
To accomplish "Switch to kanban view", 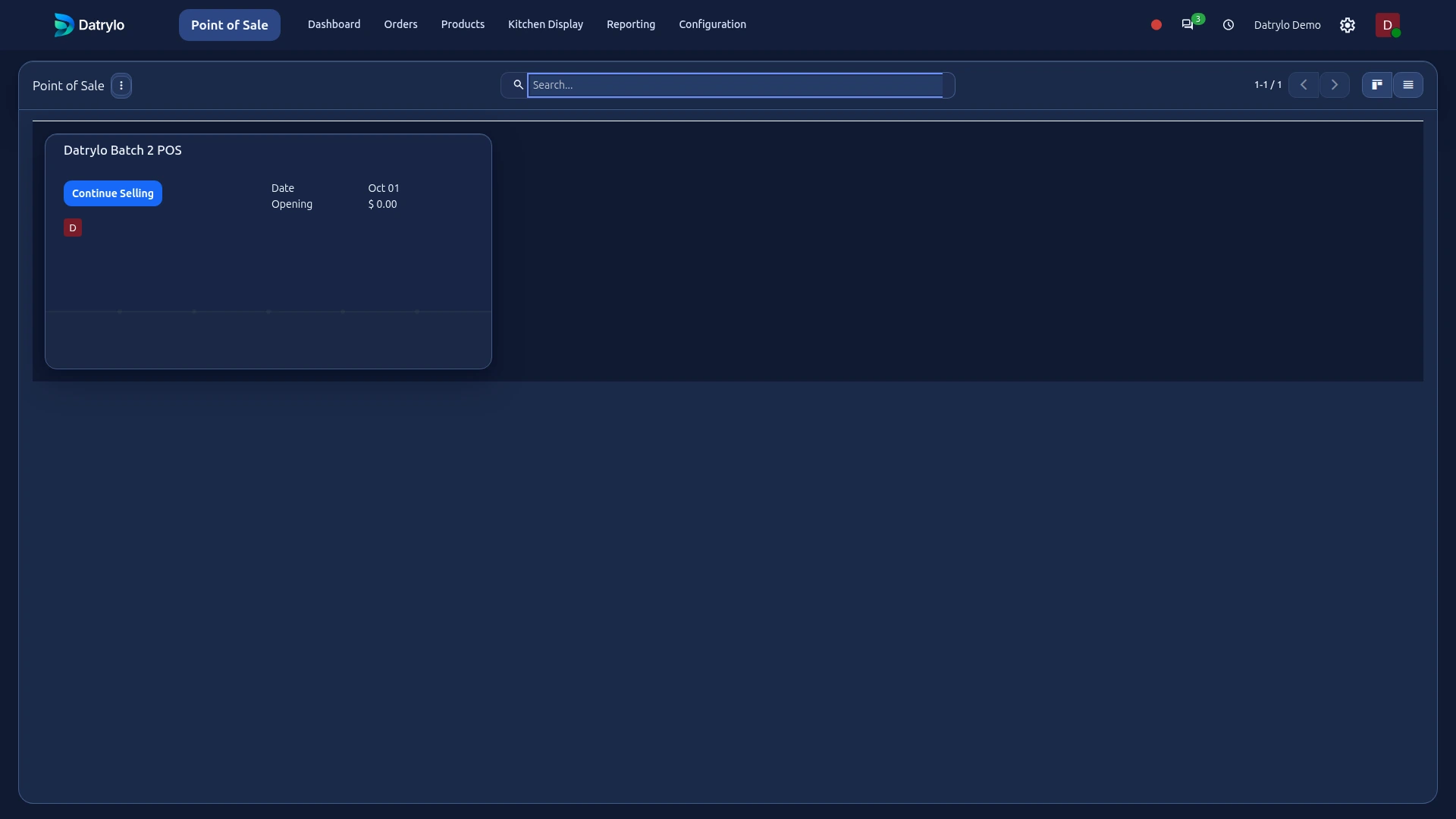I will click(x=1377, y=85).
